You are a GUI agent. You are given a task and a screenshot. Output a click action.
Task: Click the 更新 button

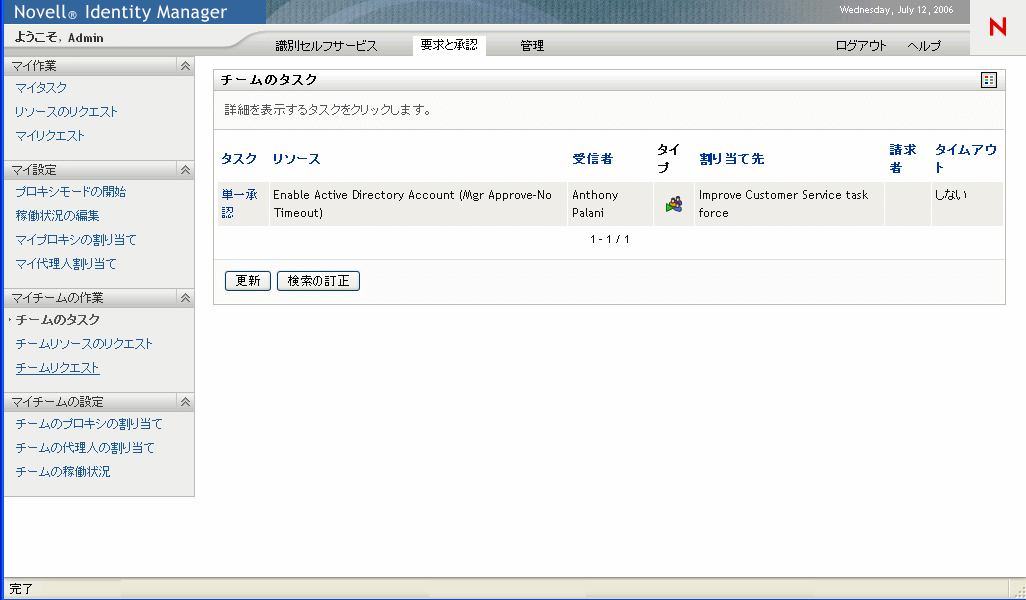coord(248,281)
